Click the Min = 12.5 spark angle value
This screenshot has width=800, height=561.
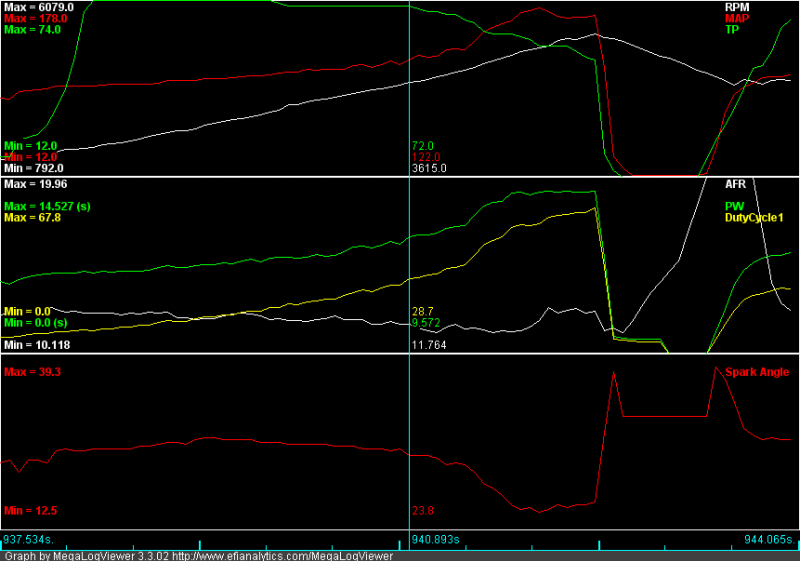coord(31,511)
